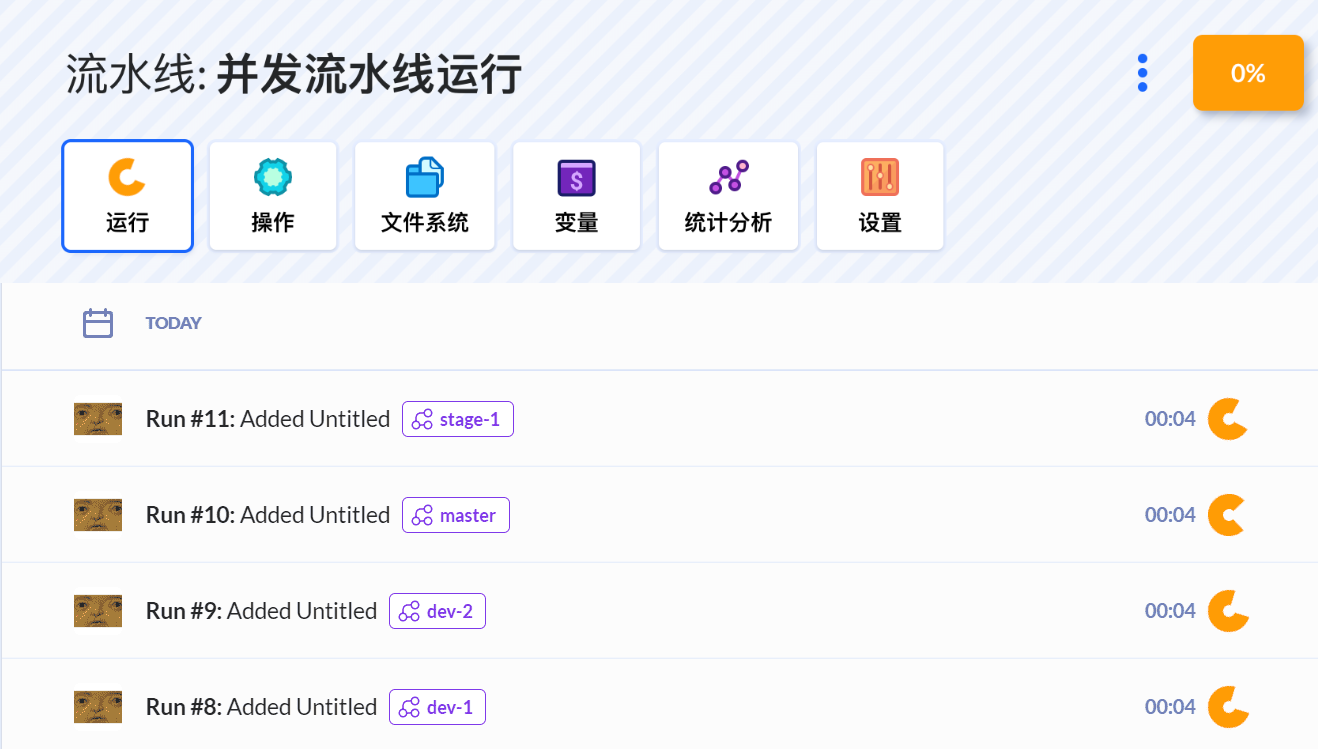1318x749 pixels.
Task: Click the master branch tag
Action: tap(456, 515)
